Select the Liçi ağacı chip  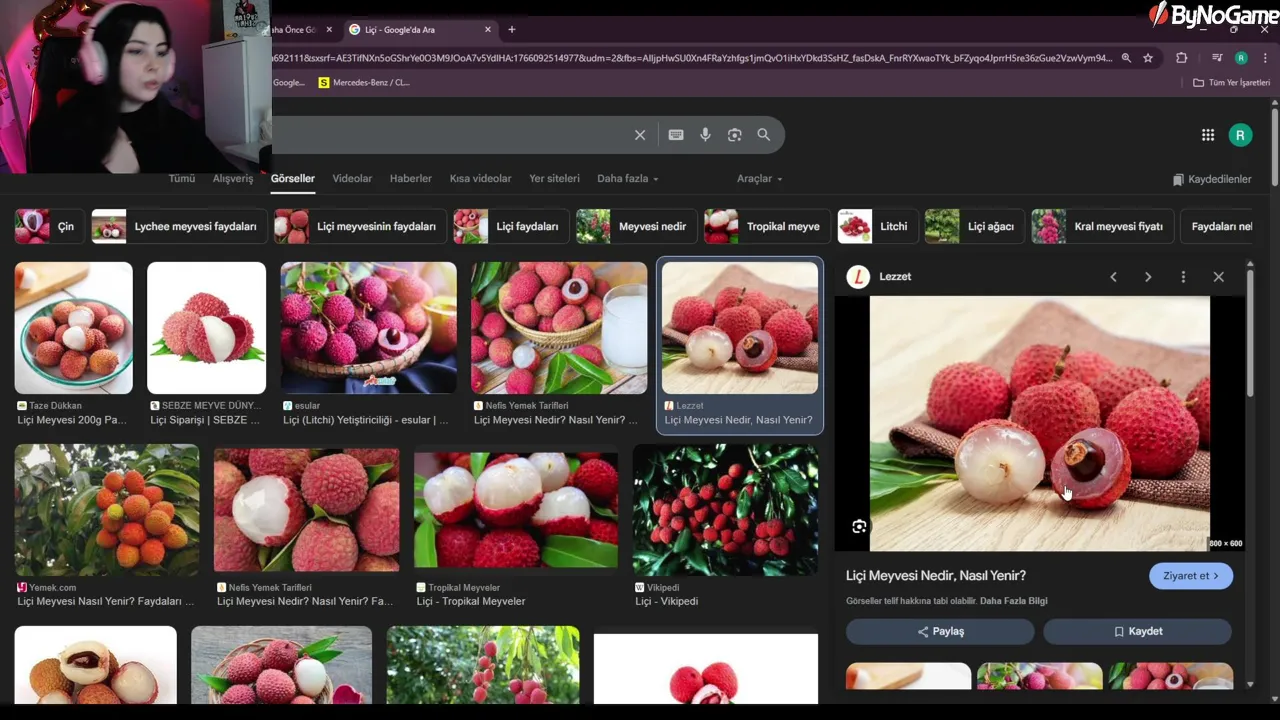(974, 227)
